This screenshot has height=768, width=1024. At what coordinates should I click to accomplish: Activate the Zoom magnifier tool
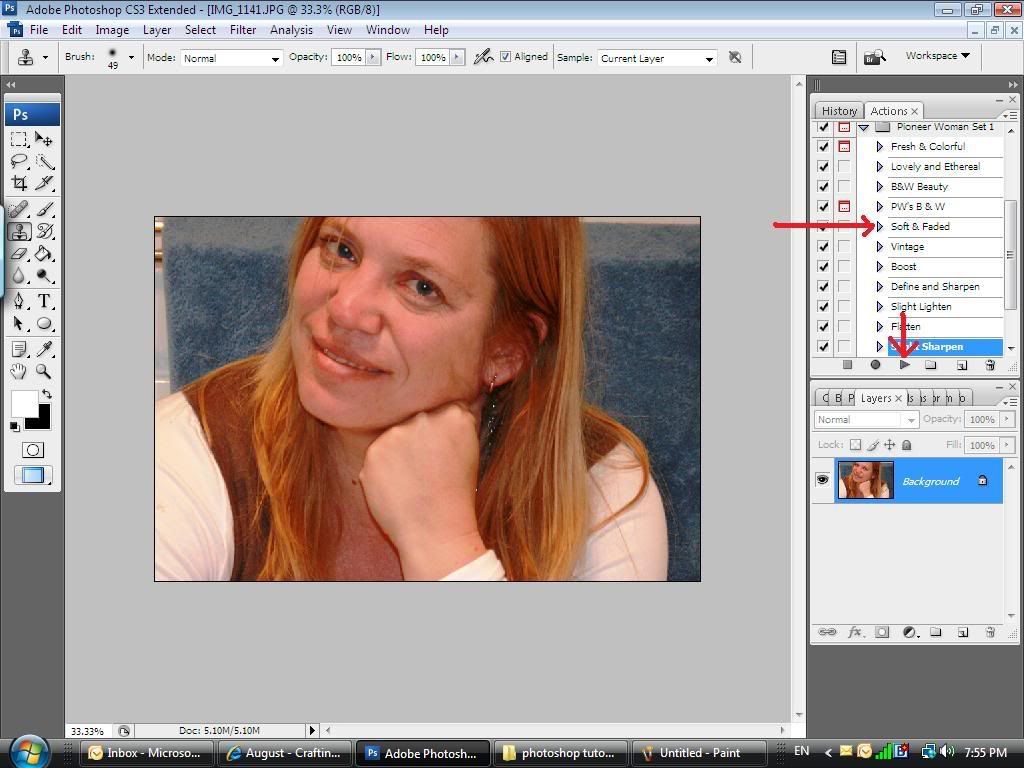44,371
